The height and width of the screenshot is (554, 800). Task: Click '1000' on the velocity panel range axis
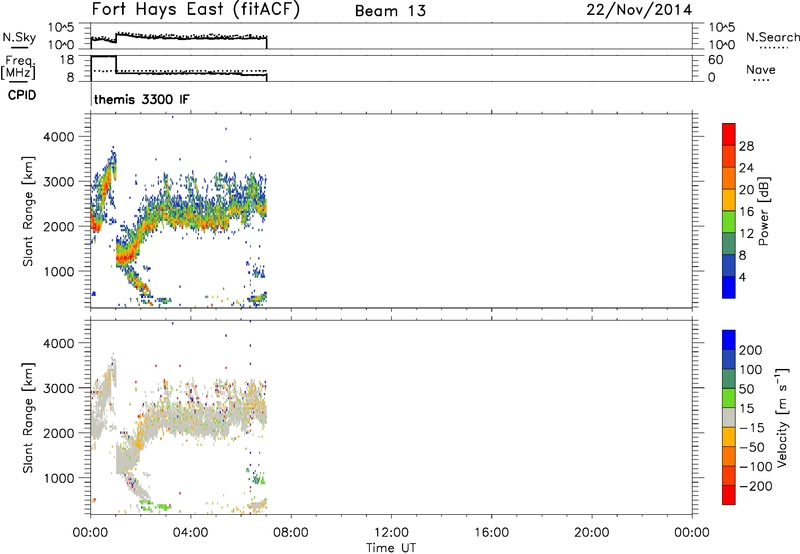tap(59, 478)
